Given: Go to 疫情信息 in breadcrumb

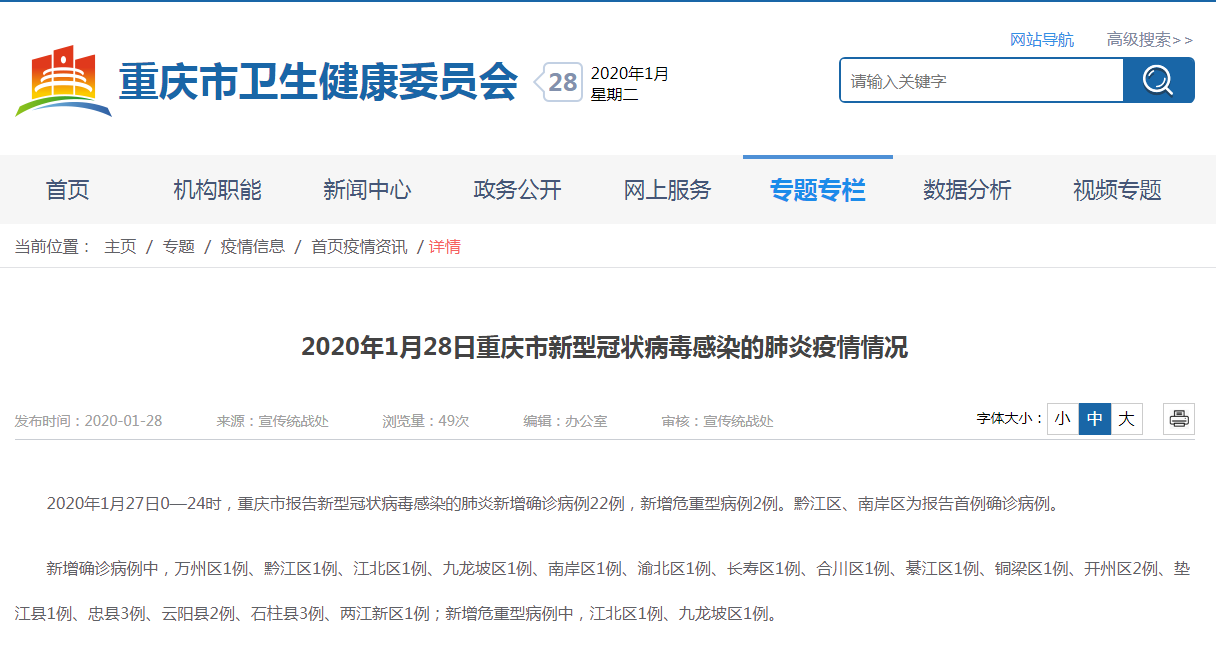Looking at the screenshot, I should click(252, 246).
